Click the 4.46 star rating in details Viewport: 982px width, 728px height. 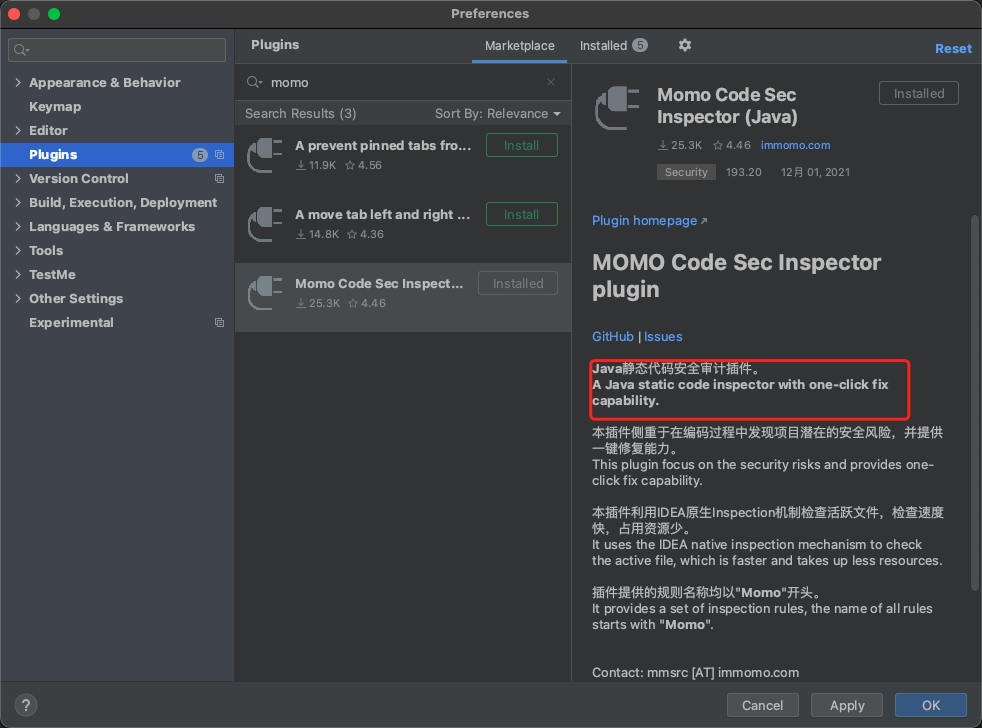[731, 145]
